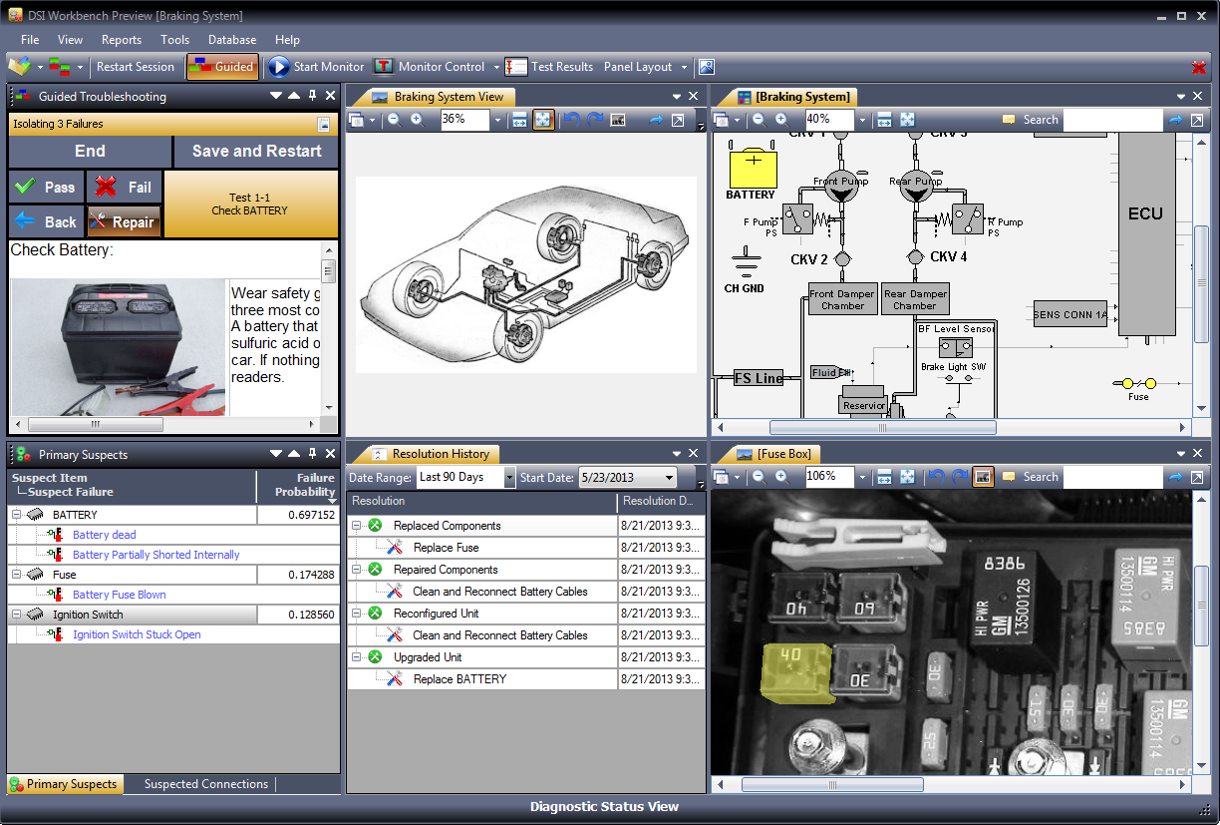Toggle fit-to-window in Braking System View
1220x825 pixels.
click(x=543, y=120)
